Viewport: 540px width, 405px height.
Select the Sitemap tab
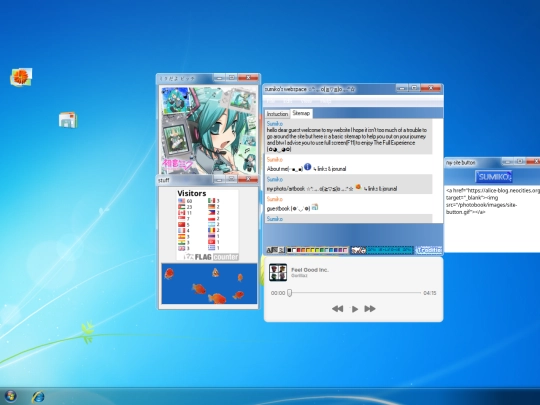pos(301,113)
